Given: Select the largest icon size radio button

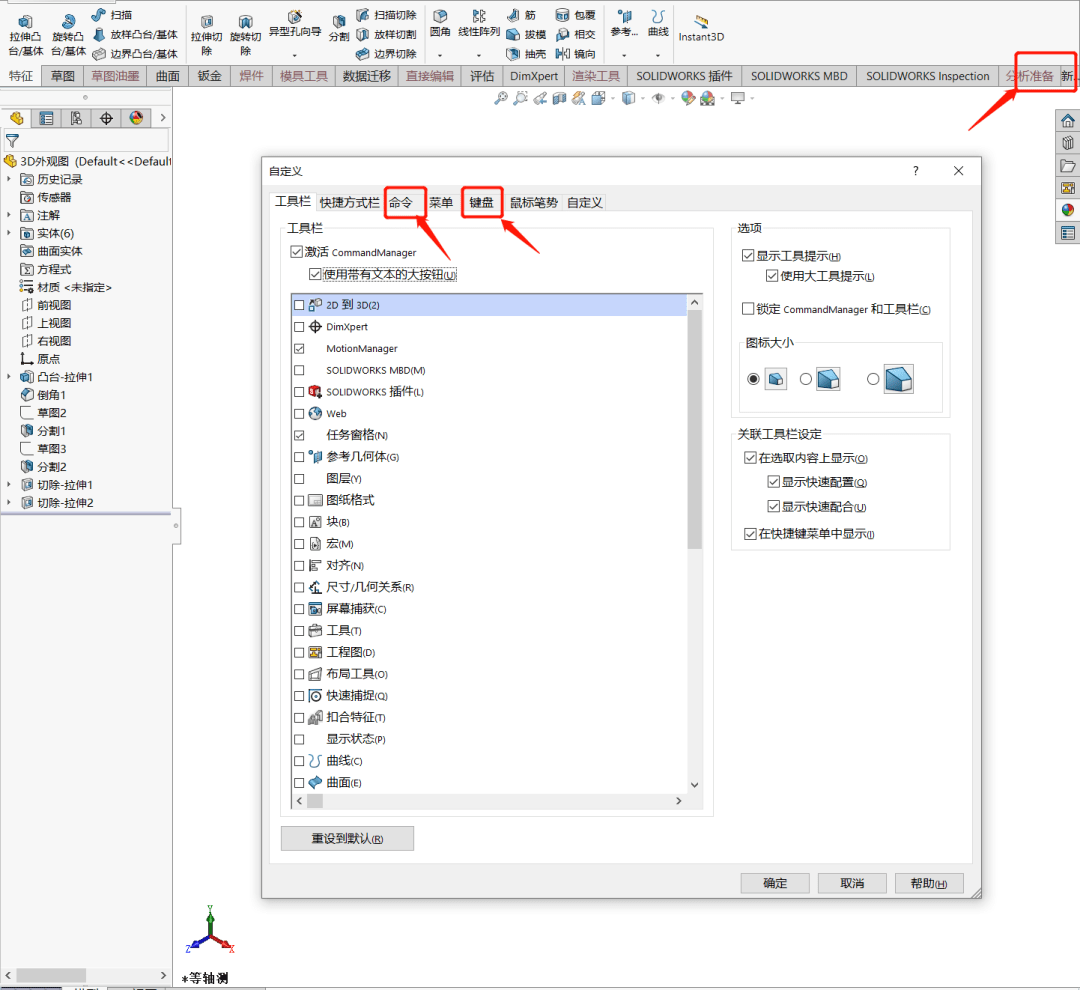Looking at the screenshot, I should point(873,379).
